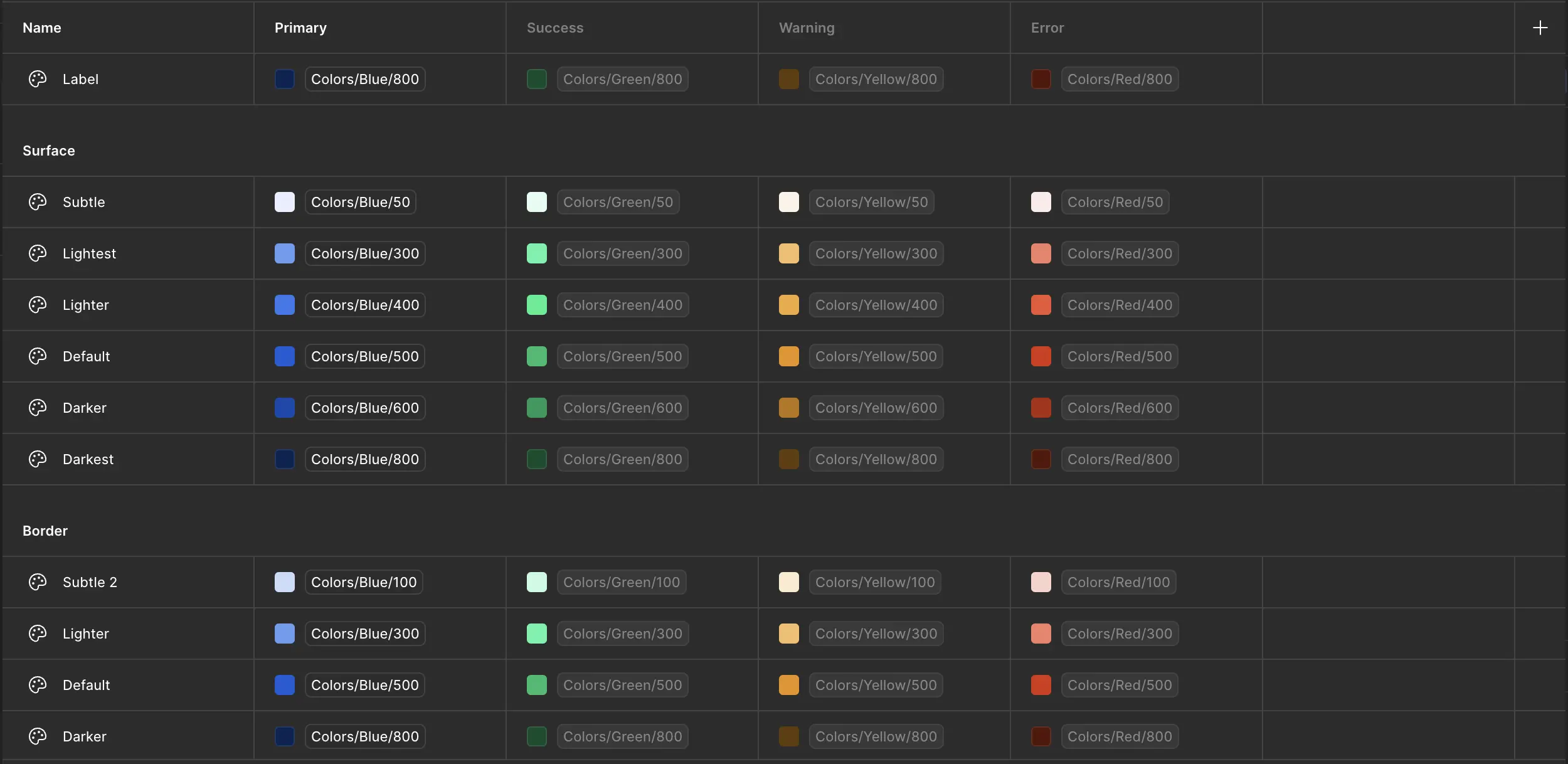The width and height of the screenshot is (1568, 764).
Task: Select the Warning mode column header
Action: [807, 28]
